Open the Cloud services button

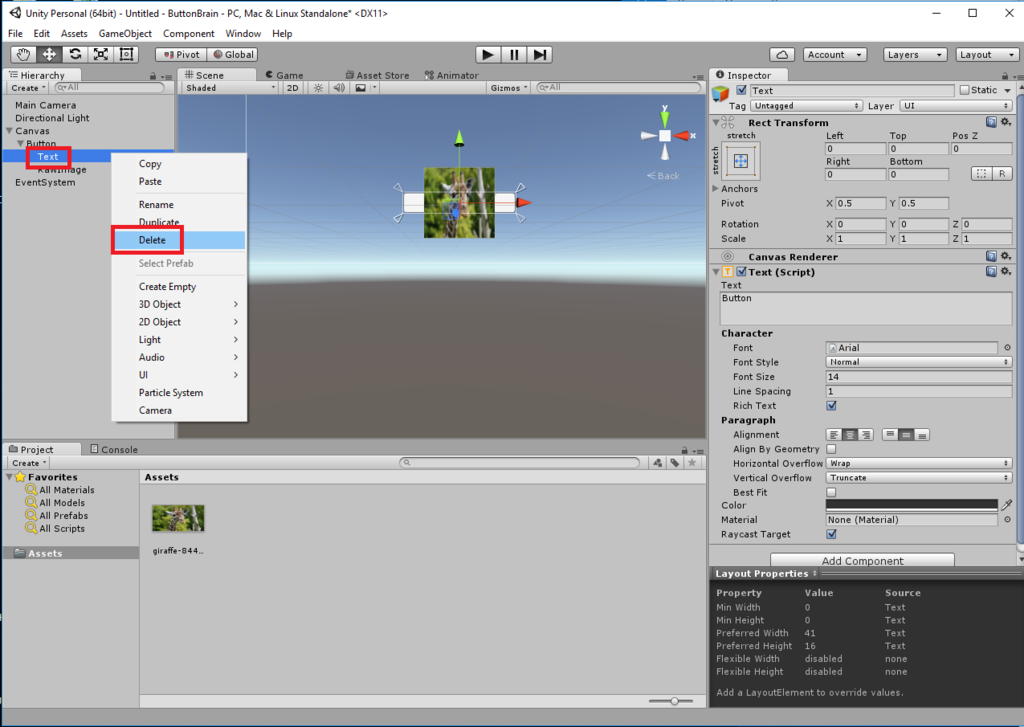[782, 55]
